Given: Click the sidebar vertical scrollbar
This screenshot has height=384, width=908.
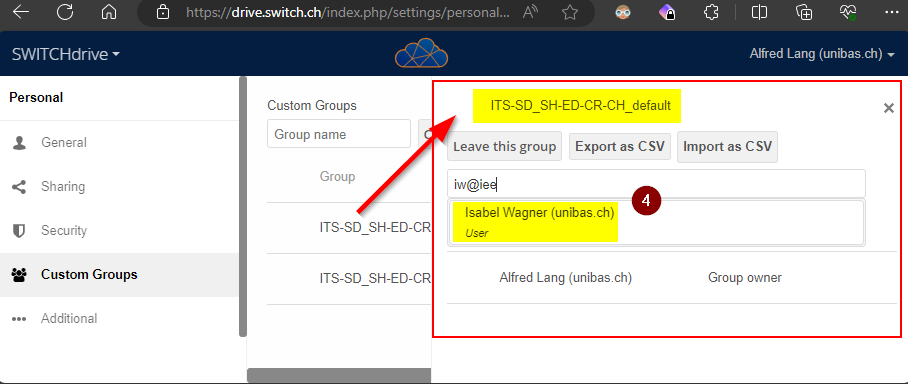Looking at the screenshot, I should coord(243,207).
